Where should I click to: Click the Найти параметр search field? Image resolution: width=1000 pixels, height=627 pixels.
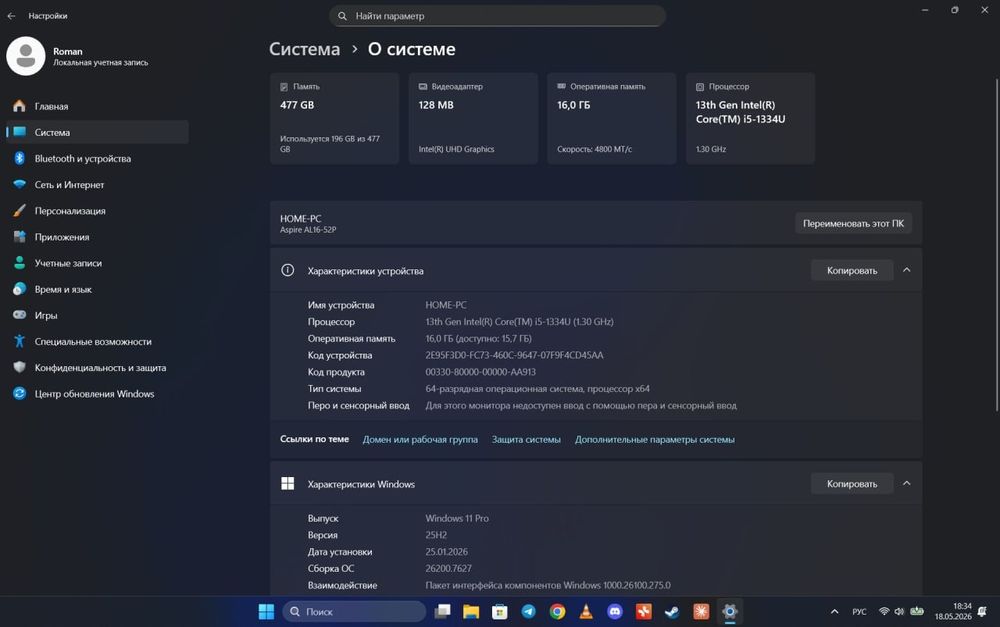(x=497, y=16)
